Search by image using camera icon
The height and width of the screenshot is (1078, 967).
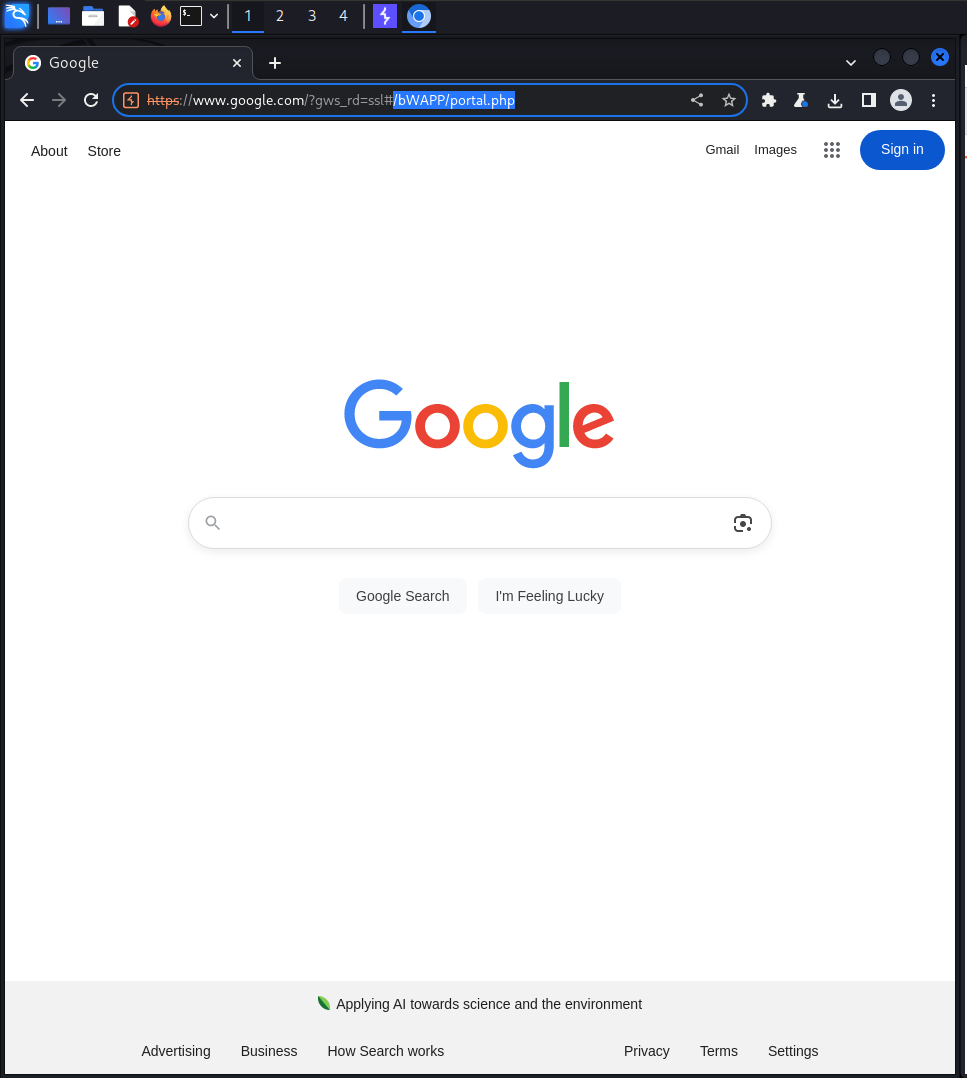click(742, 523)
